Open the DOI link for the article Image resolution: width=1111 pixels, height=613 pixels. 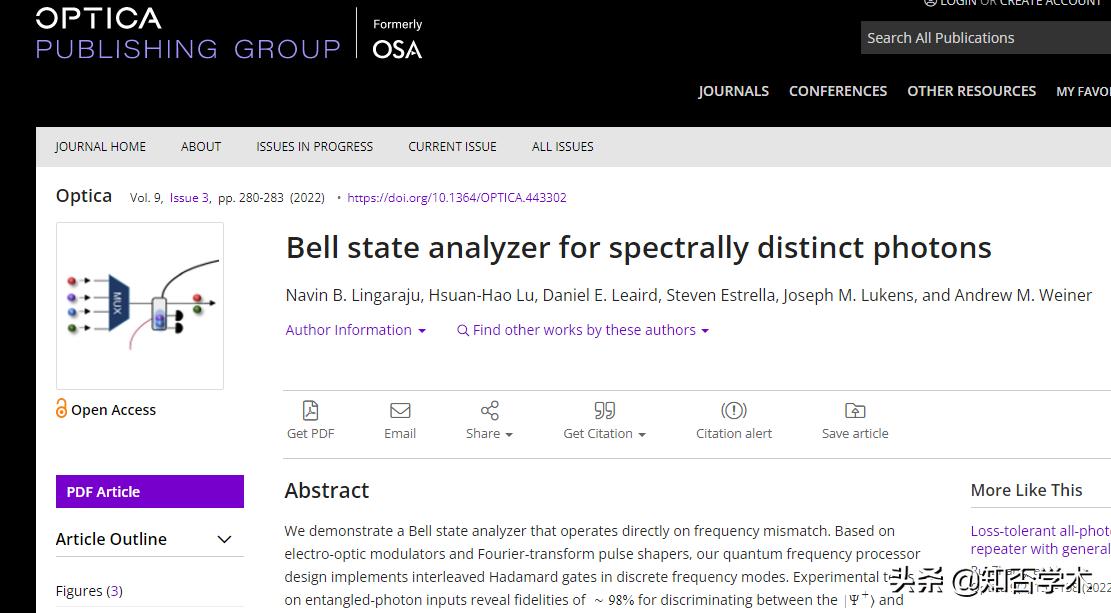pos(457,198)
